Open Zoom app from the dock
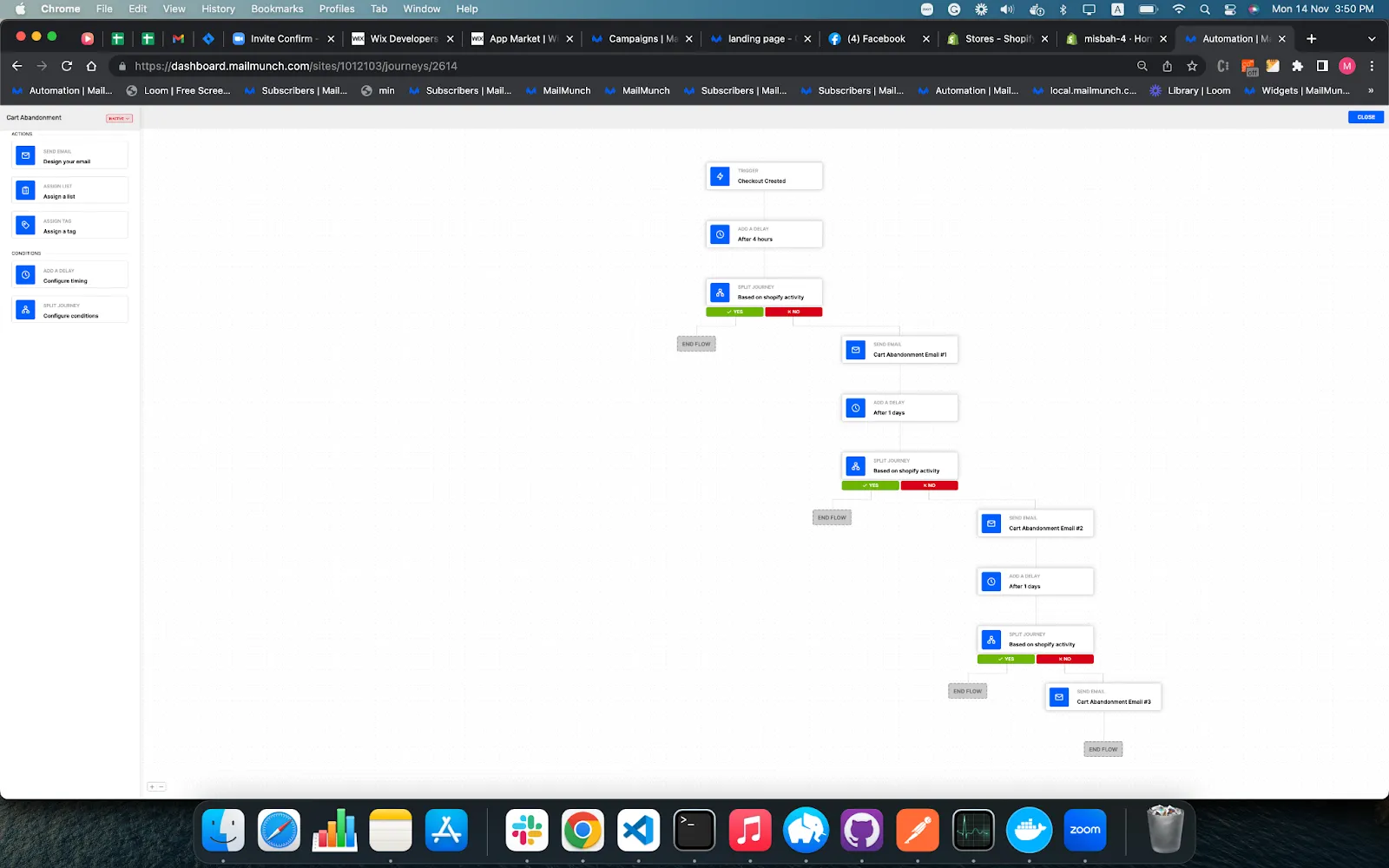 (1085, 831)
